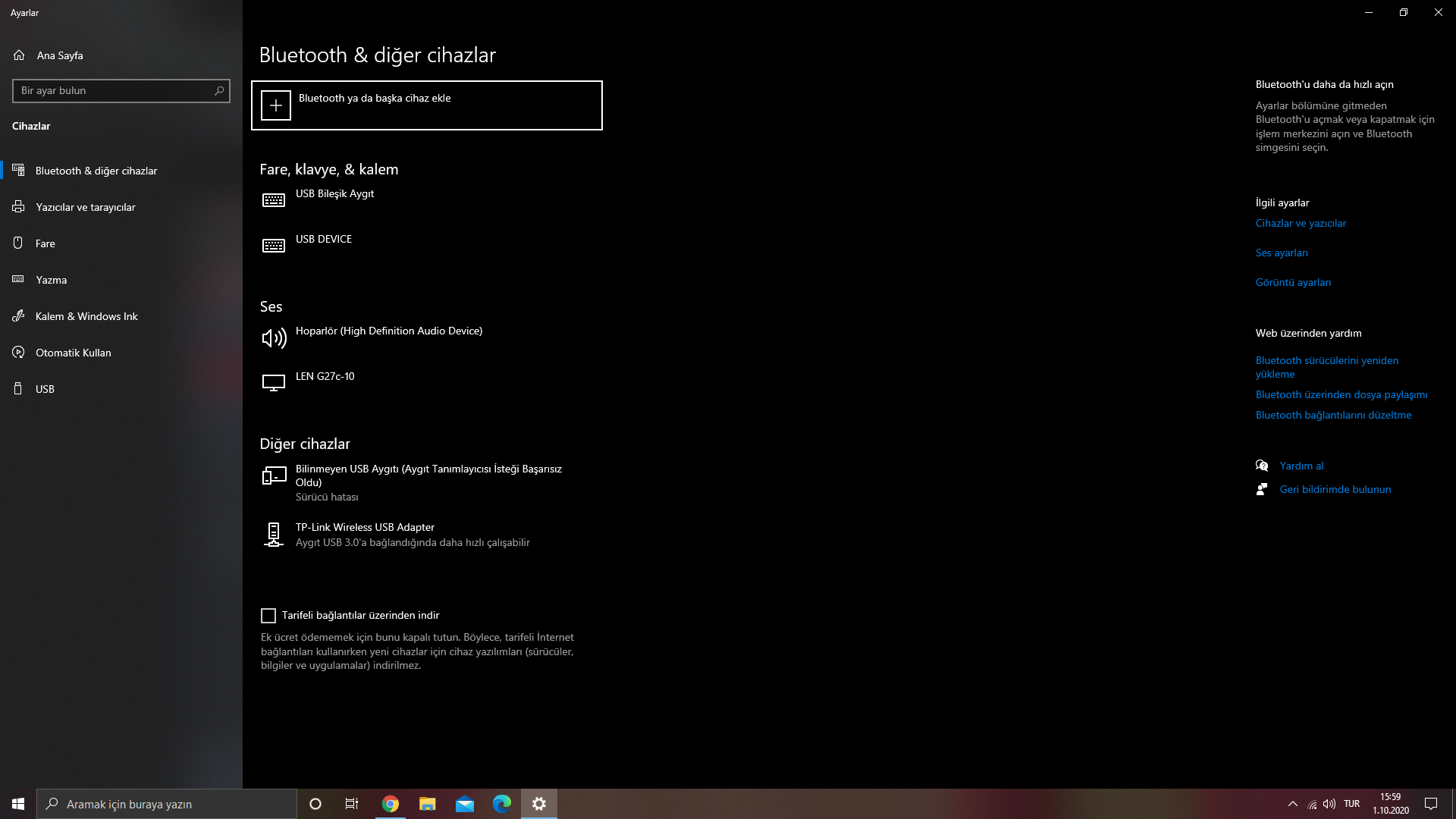Click the Ses ayarları link
The height and width of the screenshot is (819, 1456).
pos(1281,253)
